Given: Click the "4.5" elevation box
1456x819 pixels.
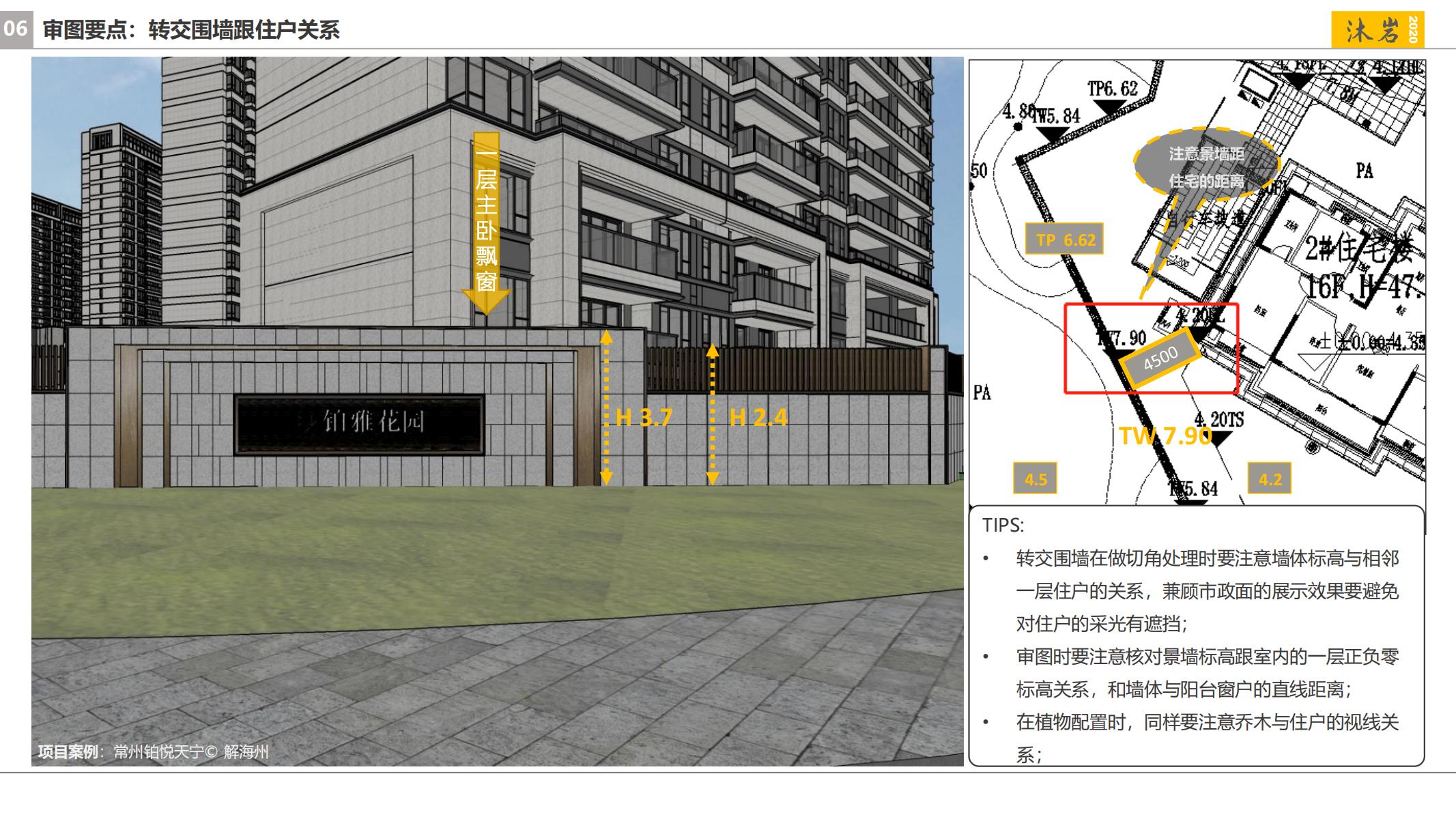Looking at the screenshot, I should point(1036,479).
